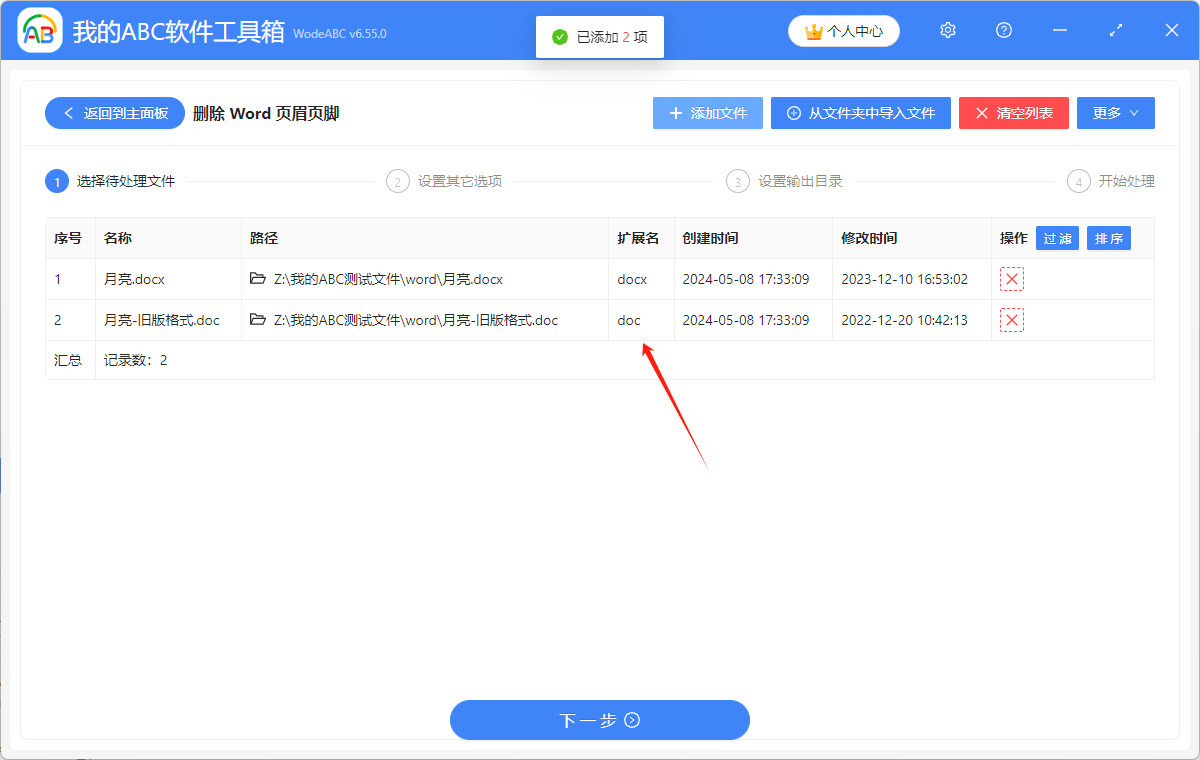Open the help question mark icon
The height and width of the screenshot is (760, 1200).
click(x=1003, y=30)
